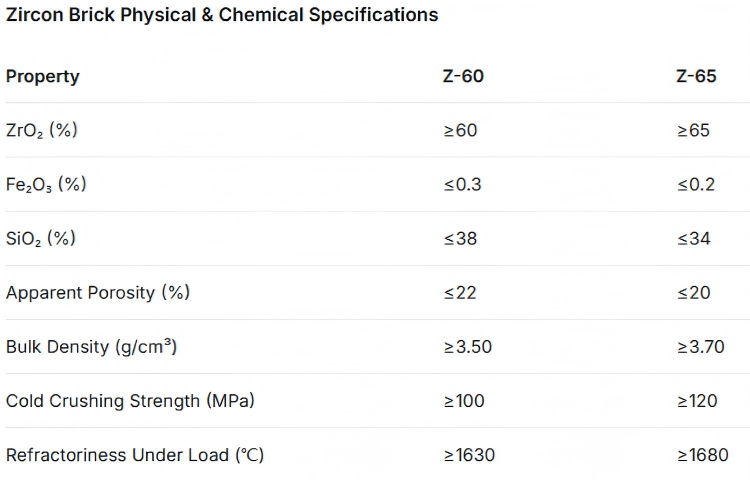Click the ≤0.3 Fe₂O₃ value

tap(462, 184)
